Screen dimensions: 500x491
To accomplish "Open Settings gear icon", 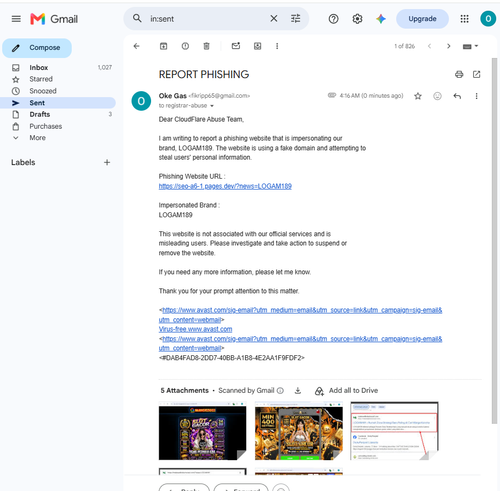I will pos(357,19).
